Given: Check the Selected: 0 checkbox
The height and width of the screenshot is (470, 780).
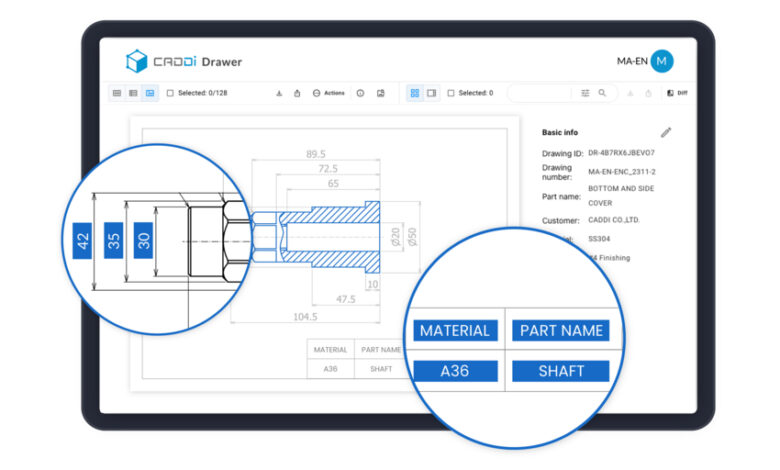Looking at the screenshot, I should (451, 93).
